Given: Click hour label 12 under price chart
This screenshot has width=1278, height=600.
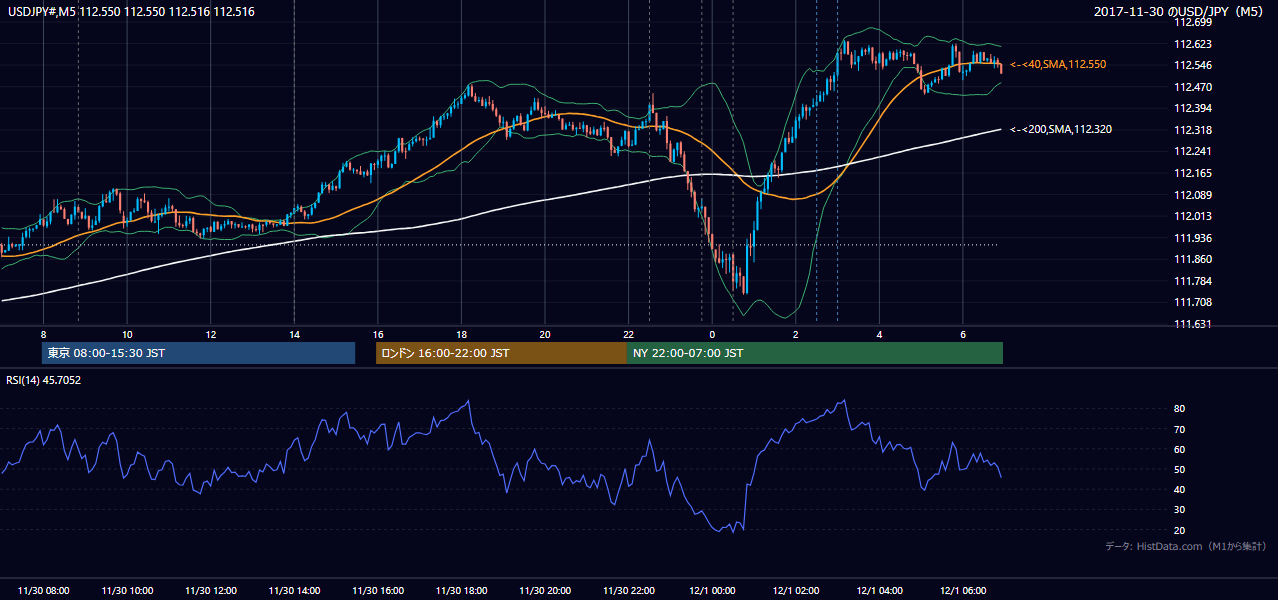Looking at the screenshot, I should pyautogui.click(x=211, y=334).
